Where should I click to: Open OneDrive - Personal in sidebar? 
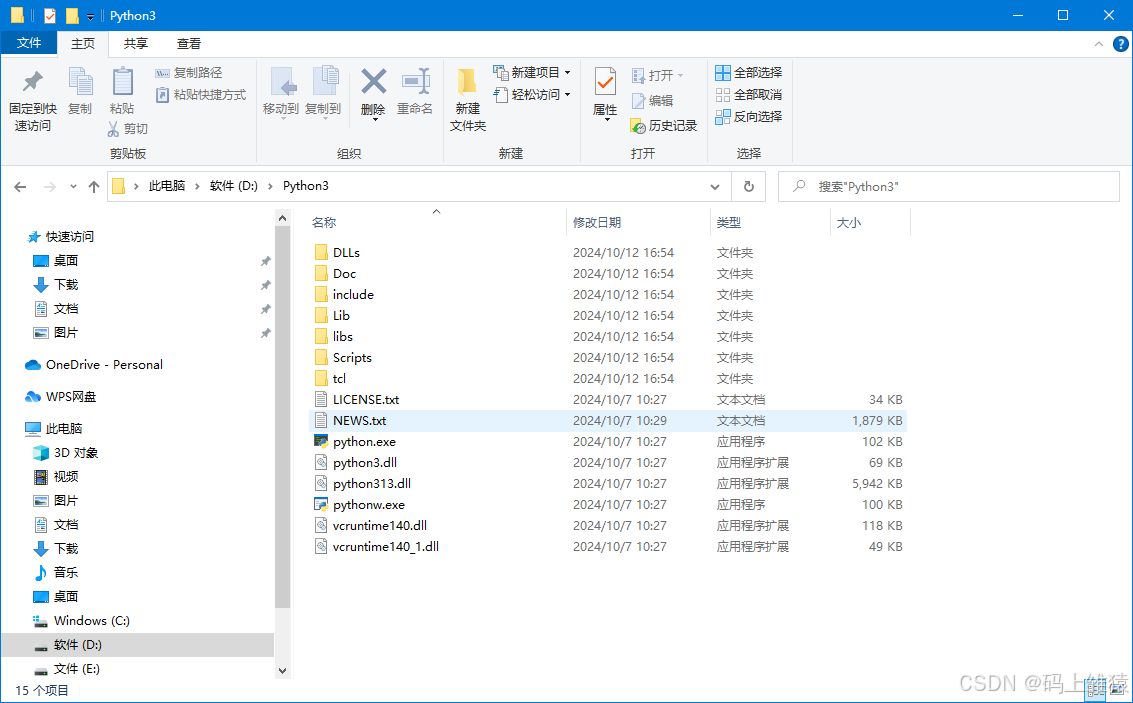coord(104,365)
